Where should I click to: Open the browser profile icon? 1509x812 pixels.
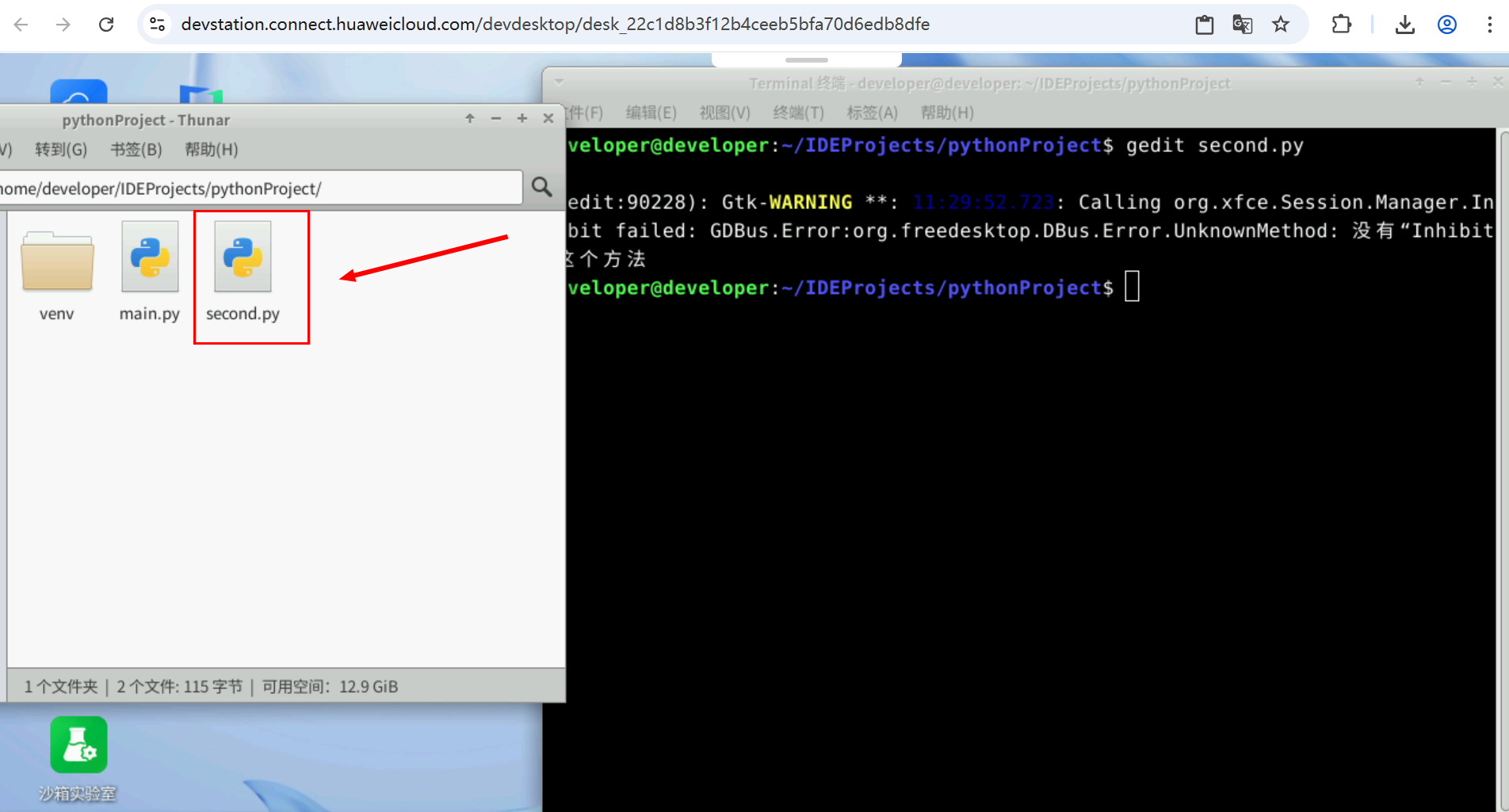(x=1447, y=25)
